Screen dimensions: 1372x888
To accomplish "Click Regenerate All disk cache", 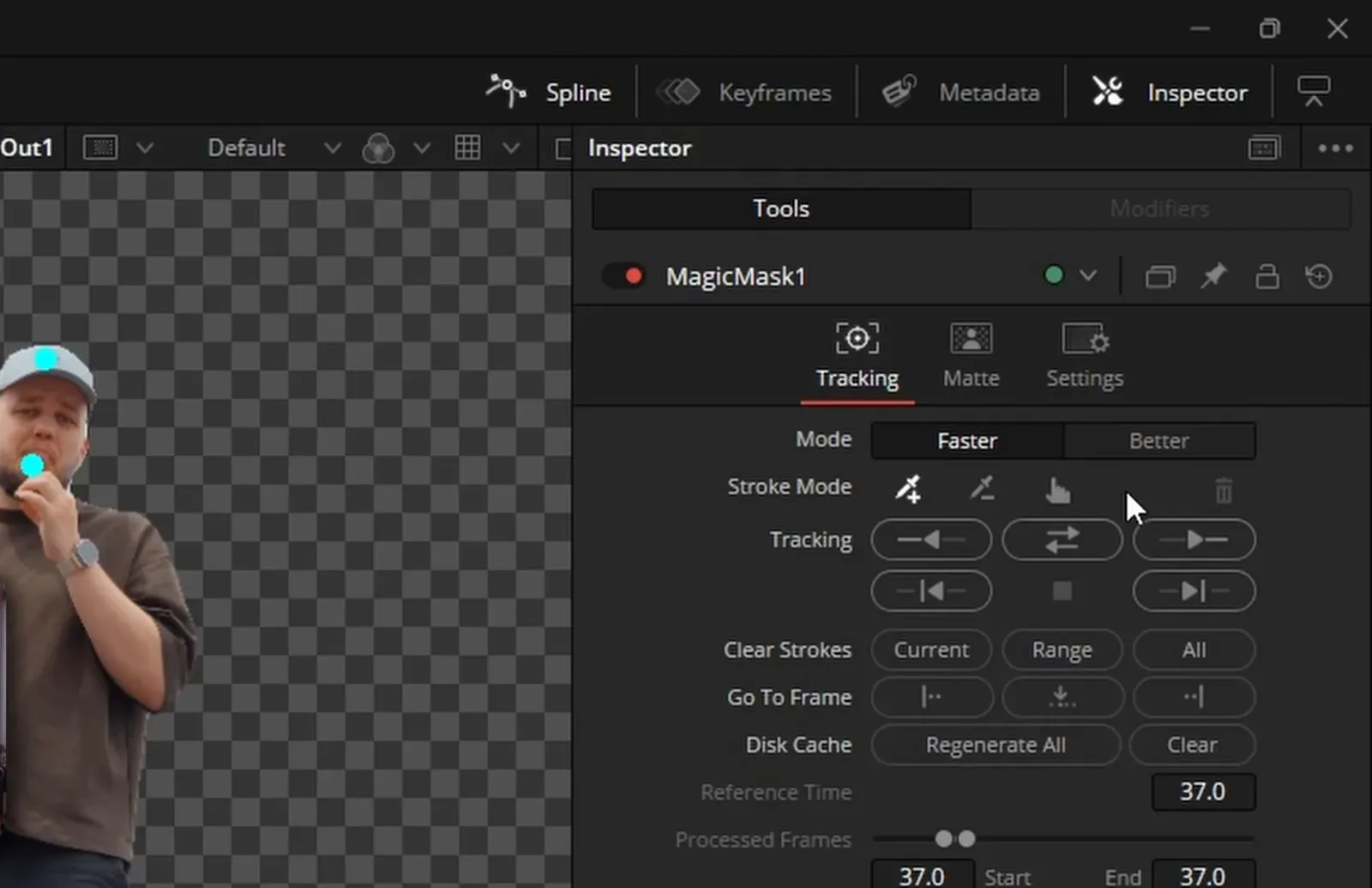I will tap(996, 745).
